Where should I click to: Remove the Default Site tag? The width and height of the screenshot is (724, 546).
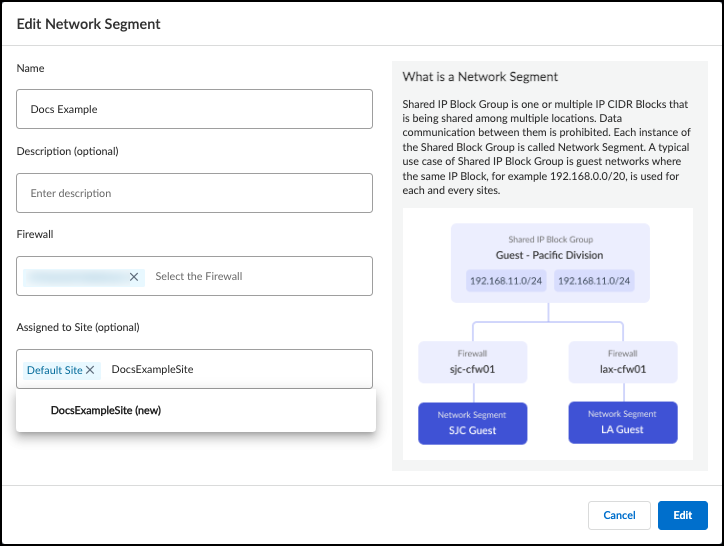click(91, 370)
